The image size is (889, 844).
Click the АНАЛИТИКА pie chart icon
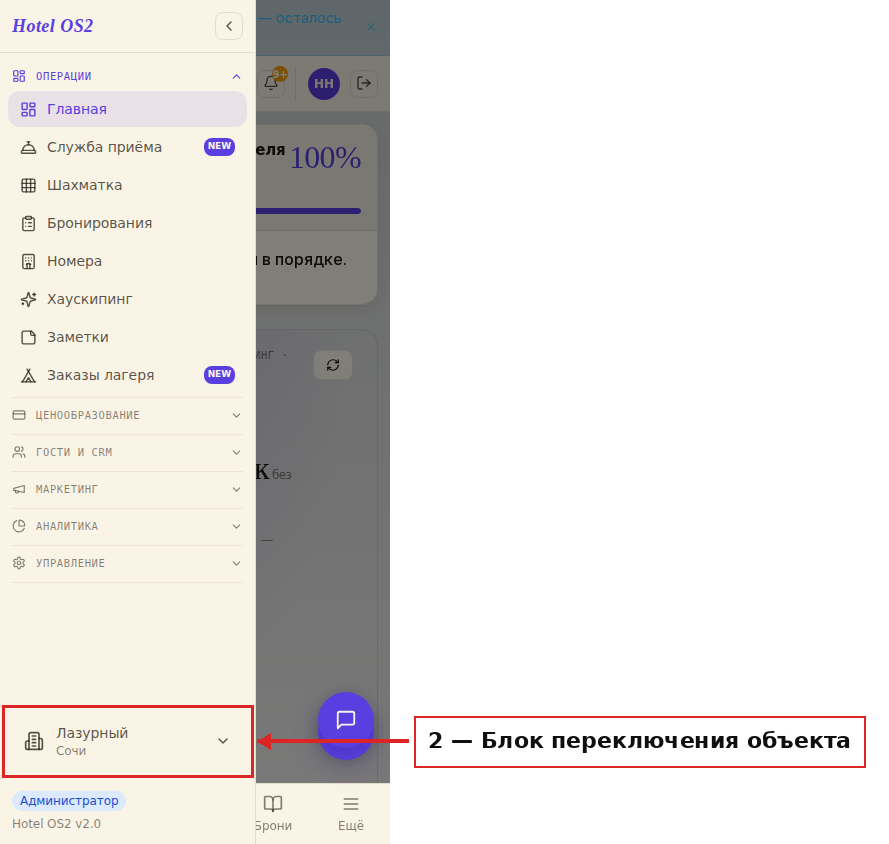(19, 526)
